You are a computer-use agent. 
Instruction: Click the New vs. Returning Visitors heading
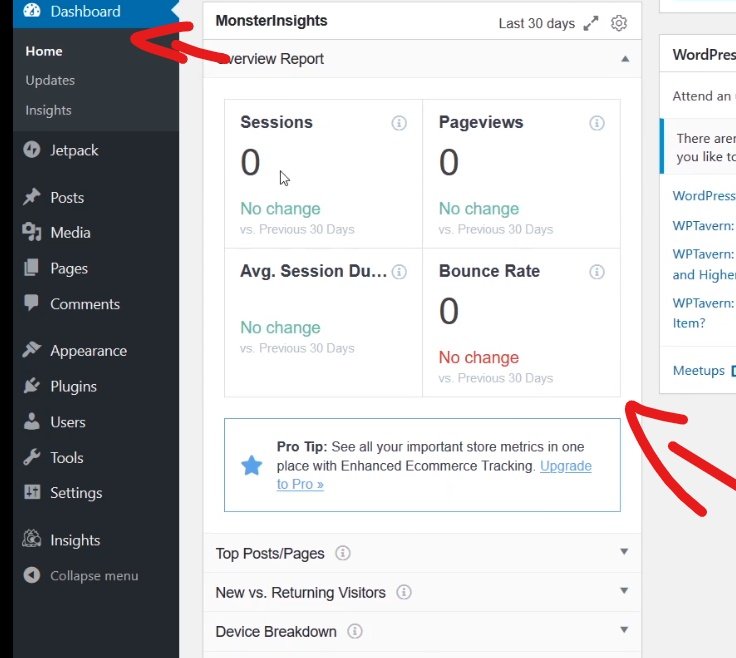click(300, 593)
